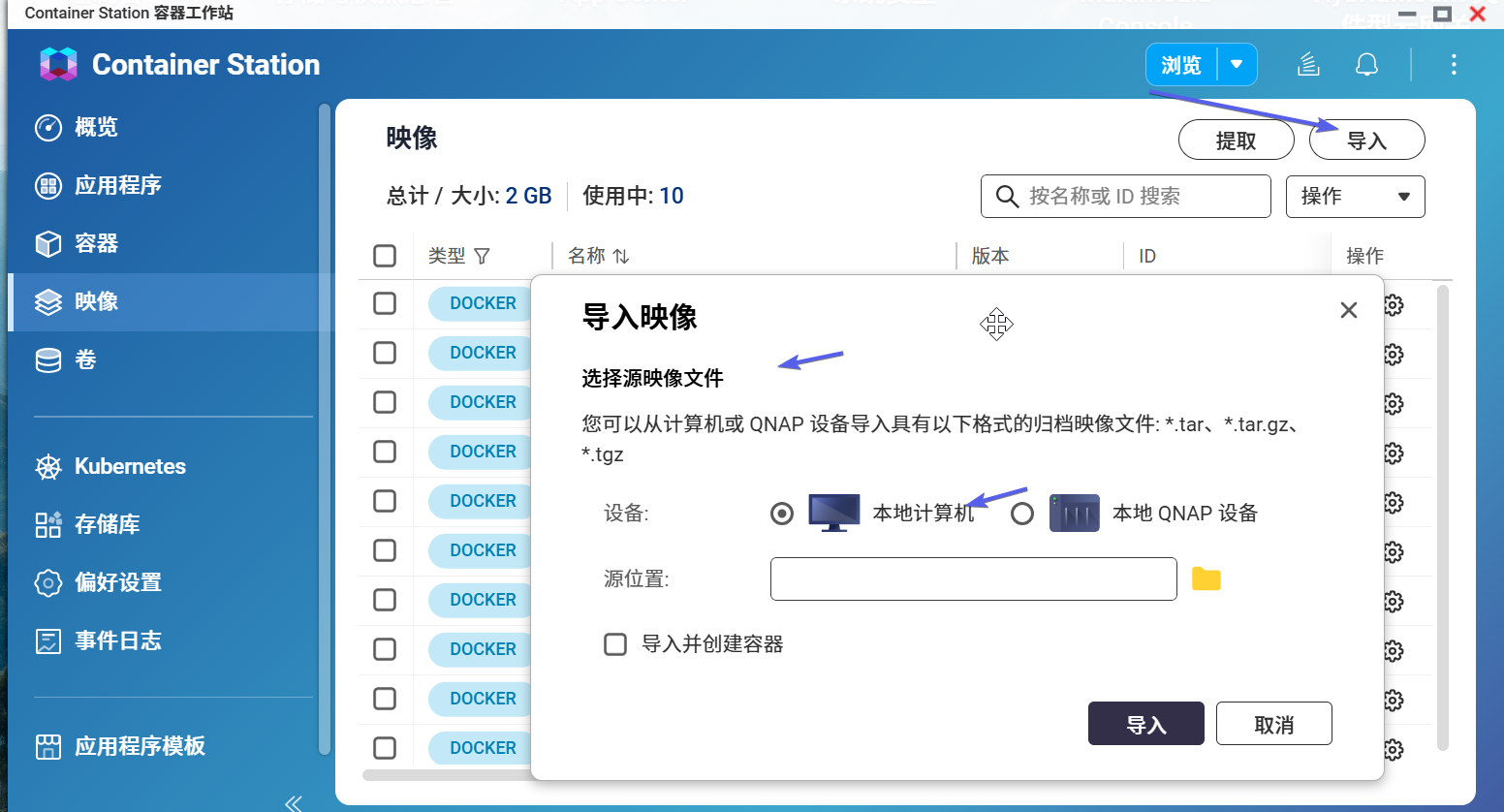This screenshot has height=812, width=1504.
Task: Open 存储库 in the sidebar
Action: tap(86, 524)
